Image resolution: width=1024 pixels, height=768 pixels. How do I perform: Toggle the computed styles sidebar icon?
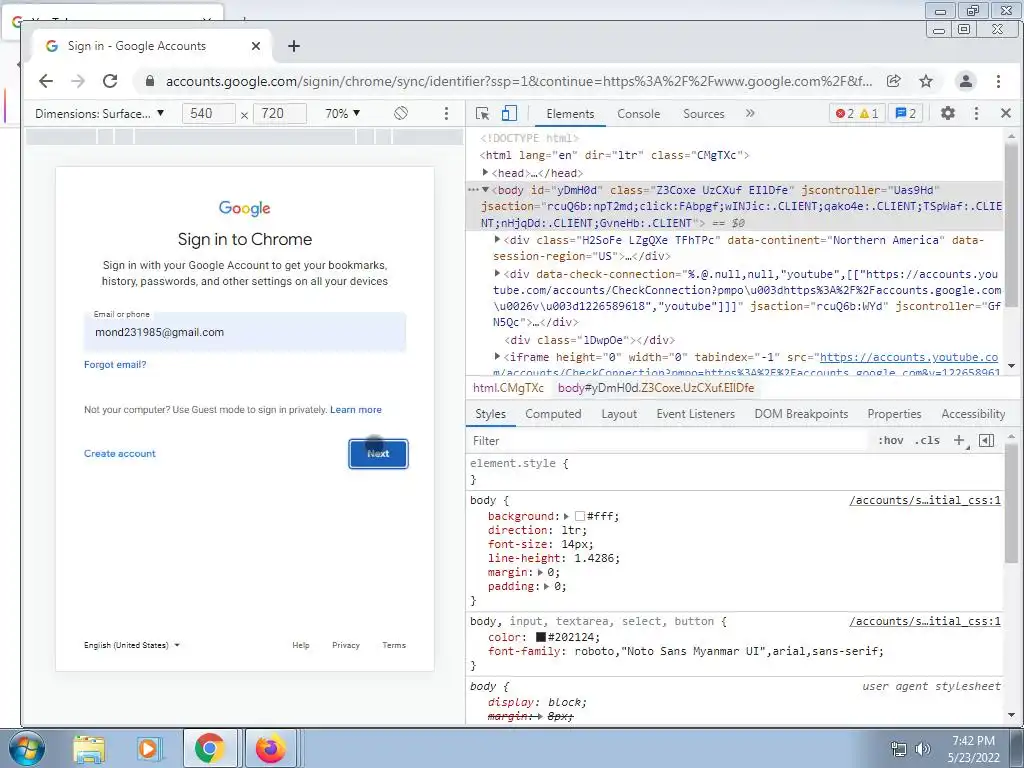pyautogui.click(x=987, y=440)
